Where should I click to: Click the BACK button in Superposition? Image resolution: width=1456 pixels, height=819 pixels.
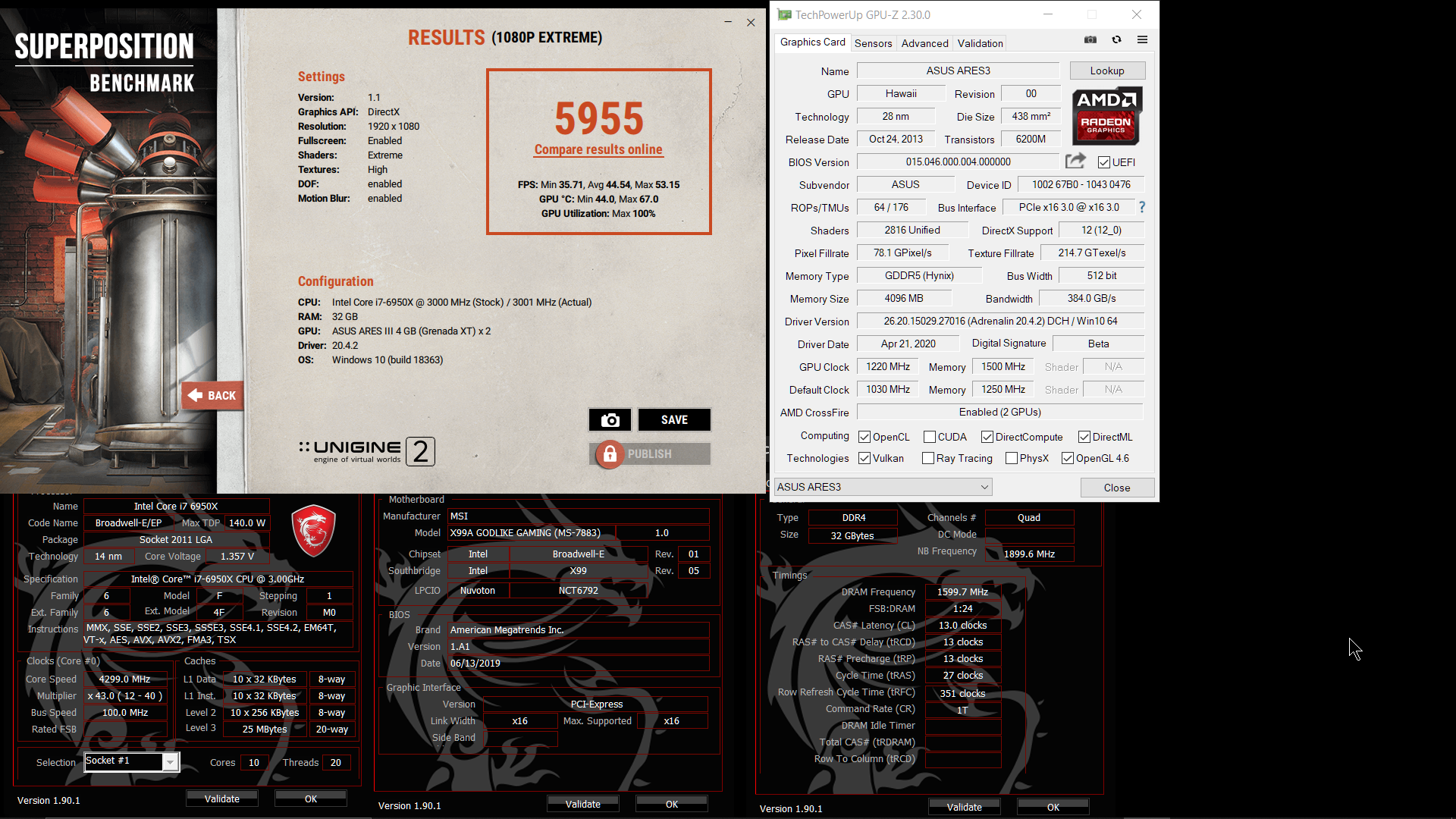click(x=213, y=395)
